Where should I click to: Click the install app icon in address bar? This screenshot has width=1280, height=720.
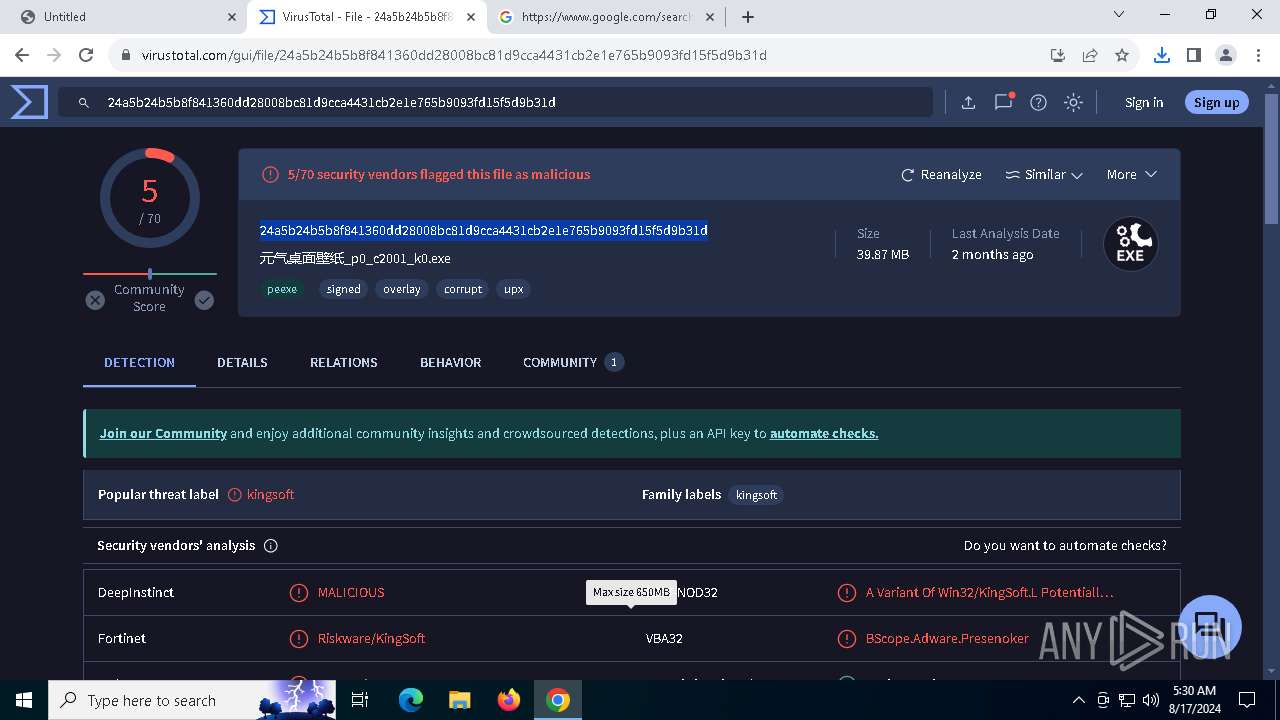pyautogui.click(x=1057, y=55)
